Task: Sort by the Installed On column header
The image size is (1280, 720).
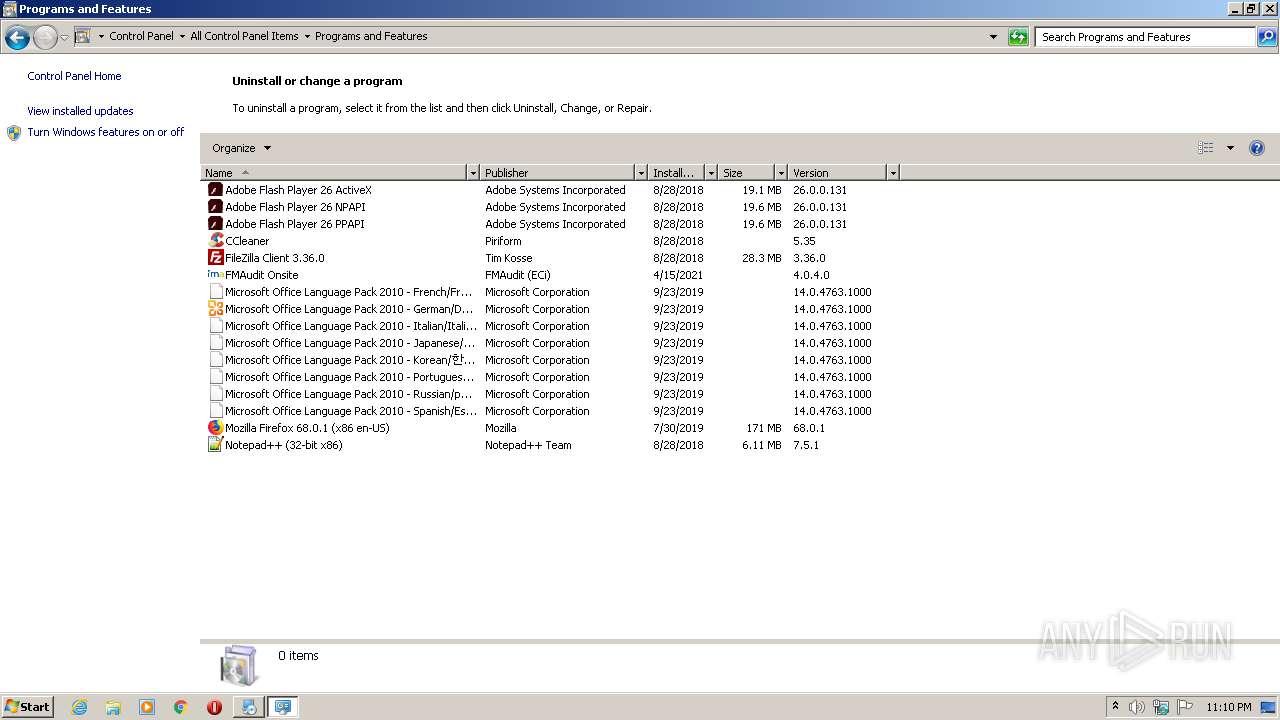Action: 676,173
